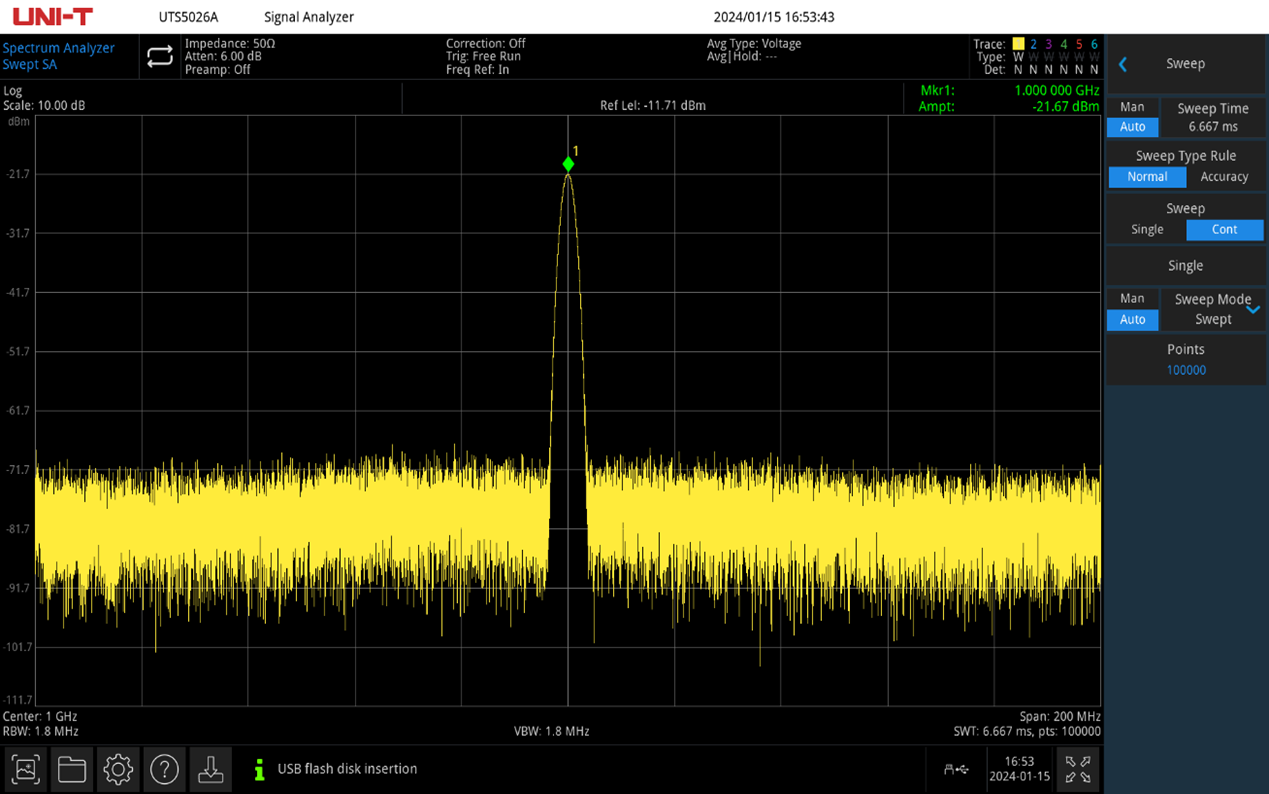Open system settings gear icon
This screenshot has height=794, width=1269.
point(118,769)
